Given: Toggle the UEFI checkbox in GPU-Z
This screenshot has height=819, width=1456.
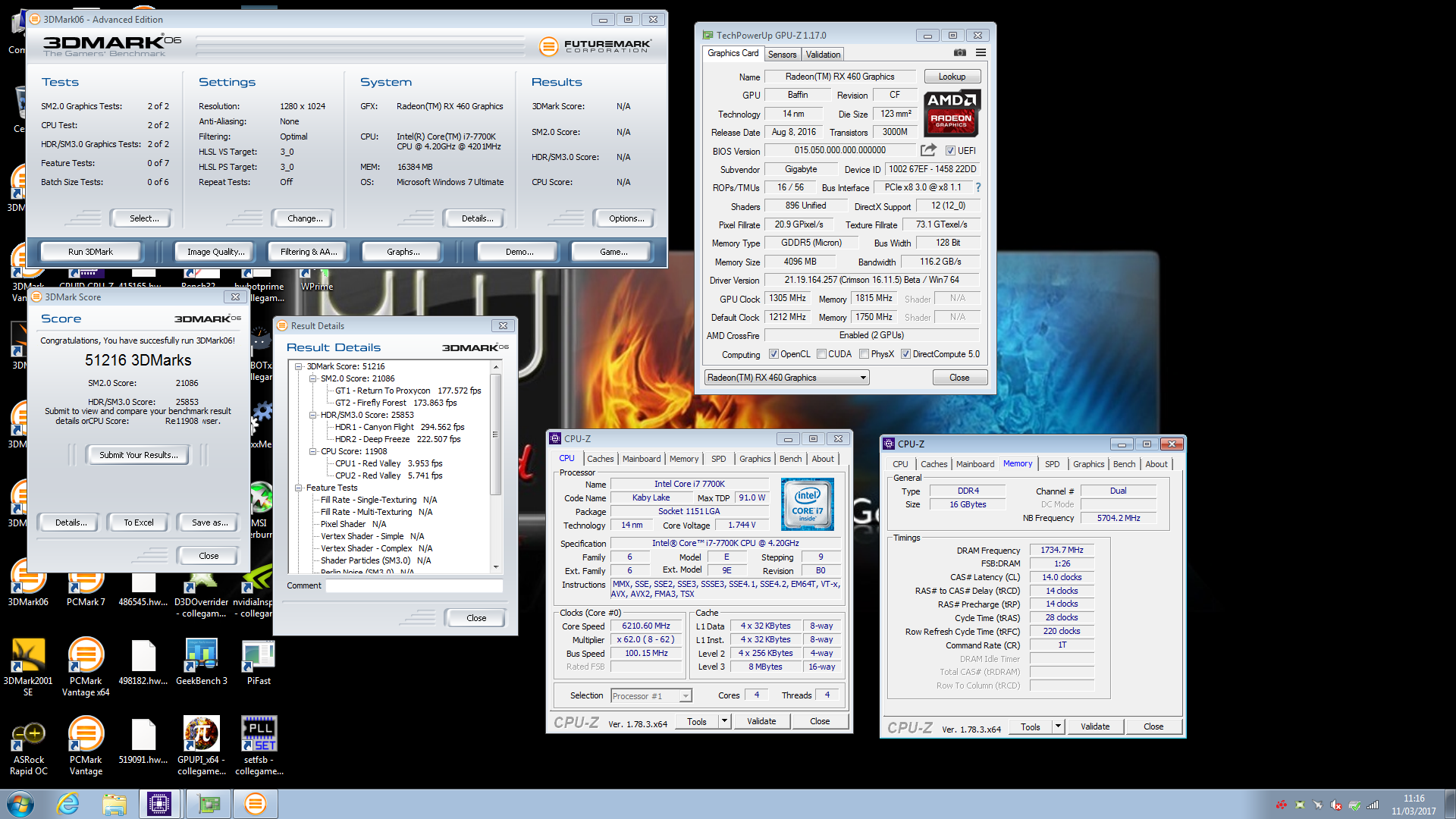Looking at the screenshot, I should [x=950, y=151].
